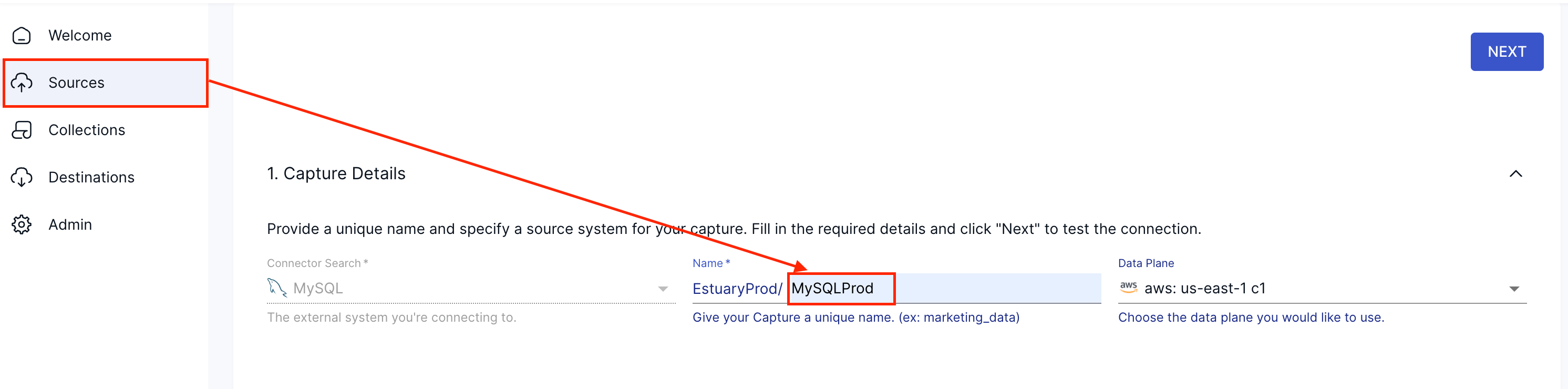Click the Name field label

pos(711,263)
